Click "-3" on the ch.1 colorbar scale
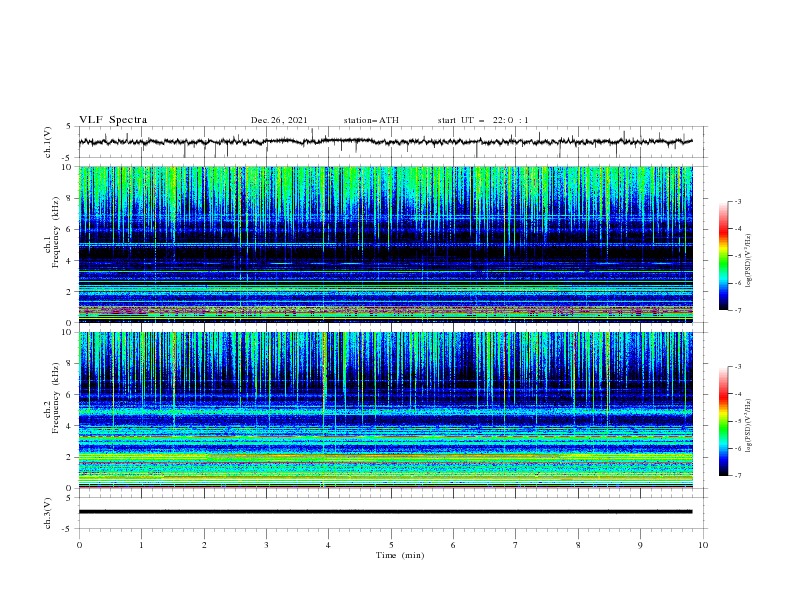The width and height of the screenshot is (792, 612). [737, 201]
